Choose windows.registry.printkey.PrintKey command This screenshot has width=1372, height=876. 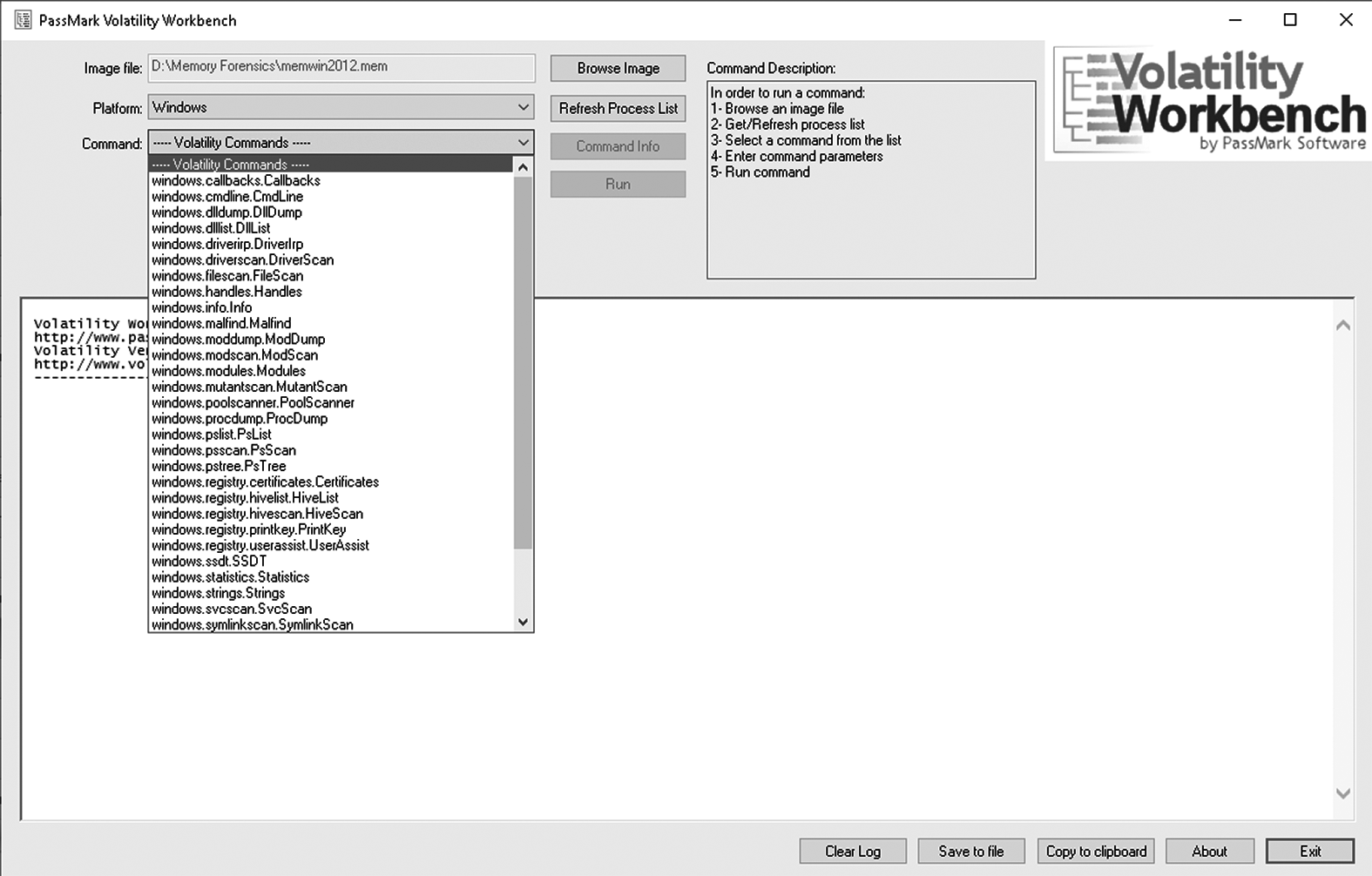point(331,529)
